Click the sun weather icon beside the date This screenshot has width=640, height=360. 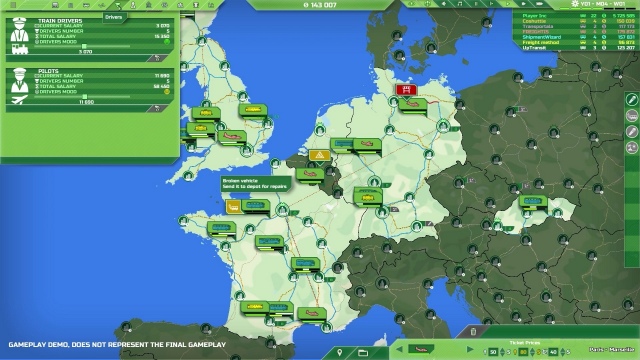click(575, 4)
